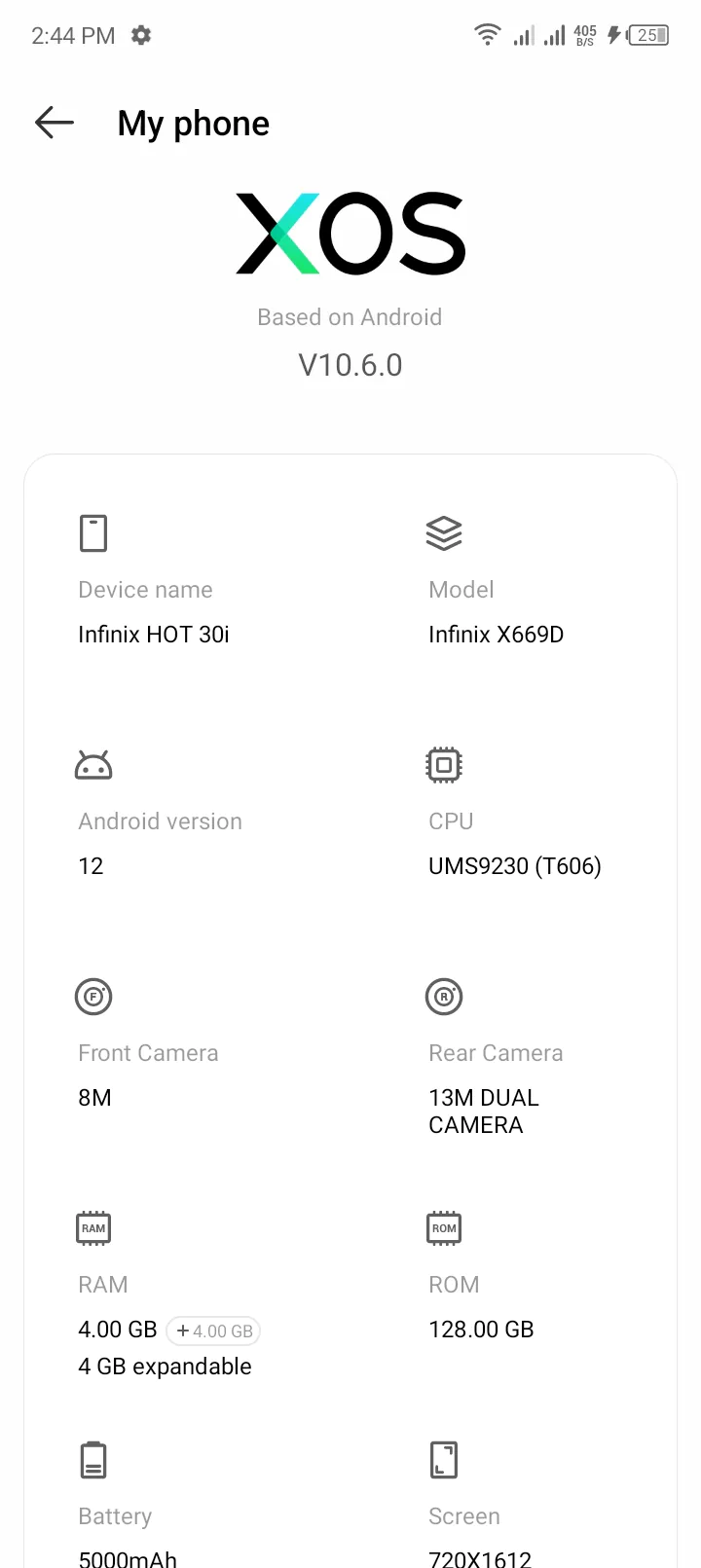
Task: Open the +4.00 GB RAM expansion badge
Action: click(x=213, y=1331)
